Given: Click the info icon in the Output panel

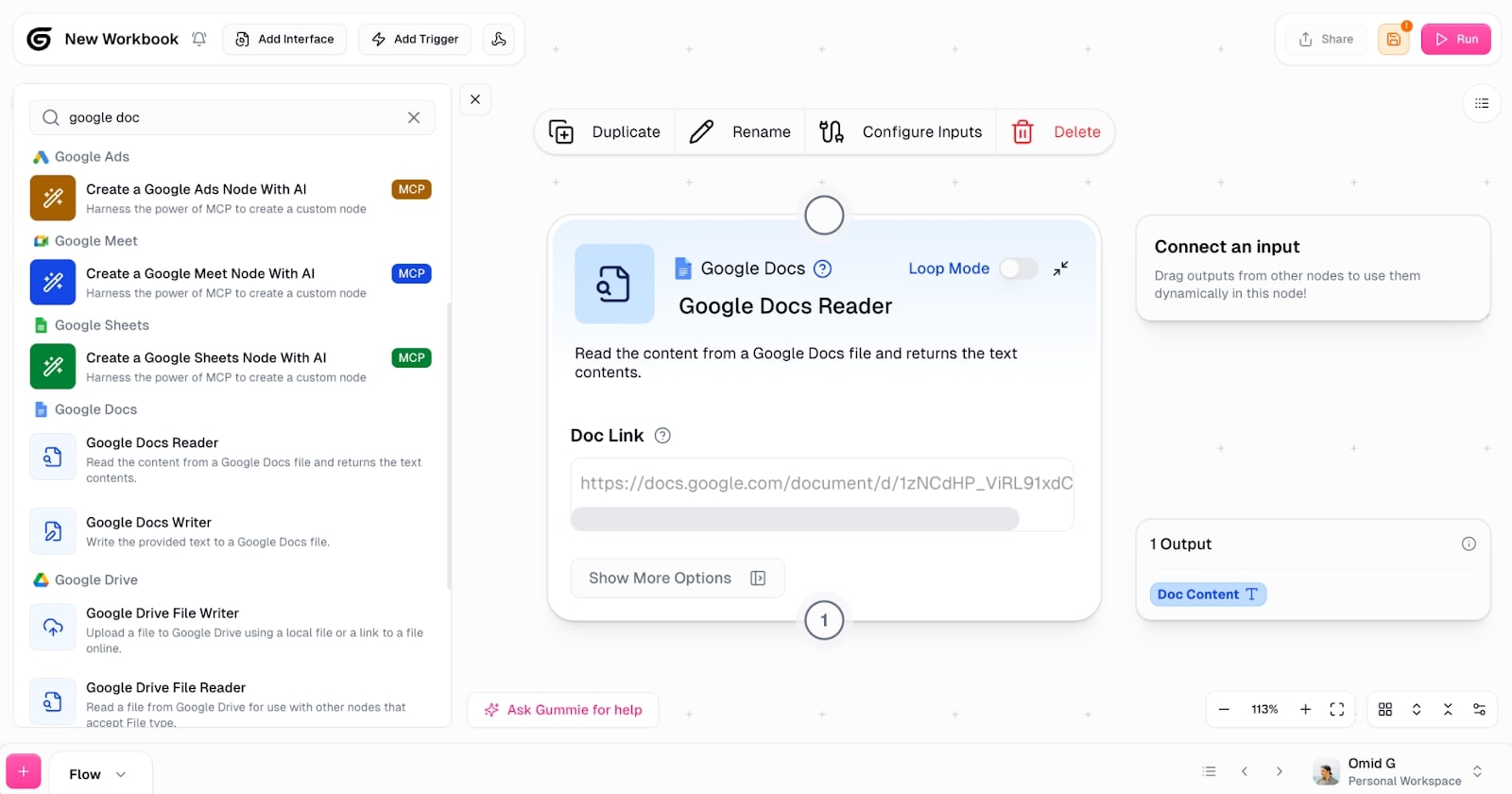Looking at the screenshot, I should click(1469, 544).
